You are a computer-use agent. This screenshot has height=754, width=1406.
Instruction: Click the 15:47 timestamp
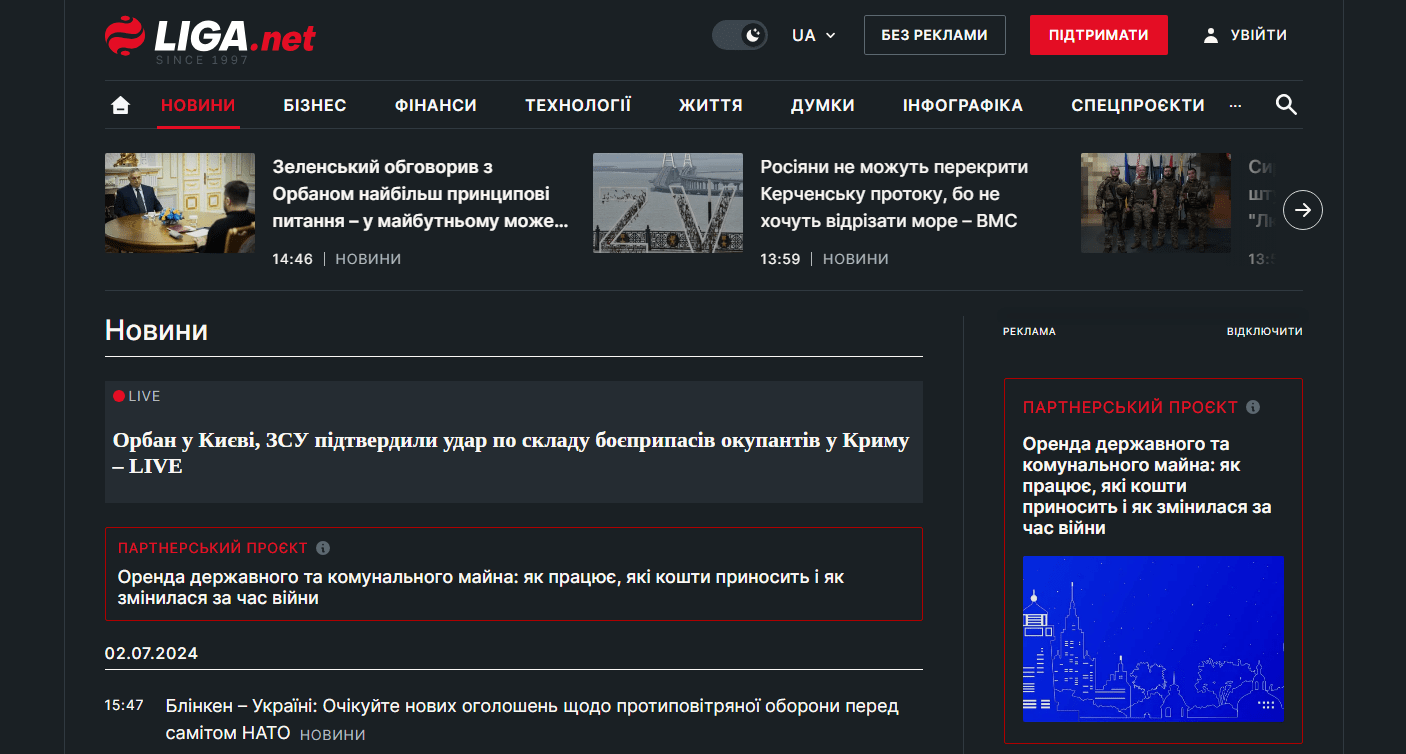(124, 705)
